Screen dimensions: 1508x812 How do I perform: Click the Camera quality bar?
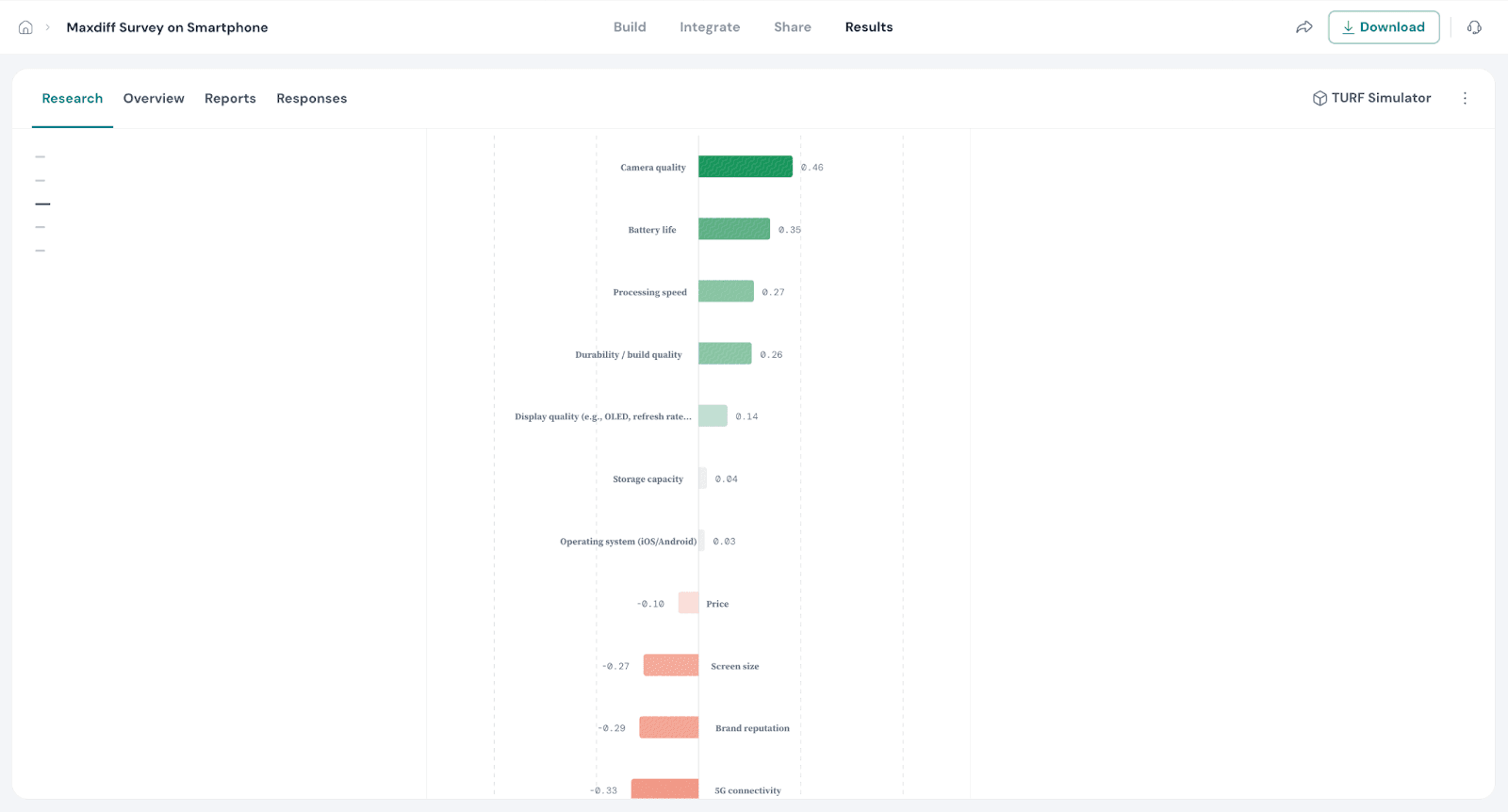coord(745,167)
